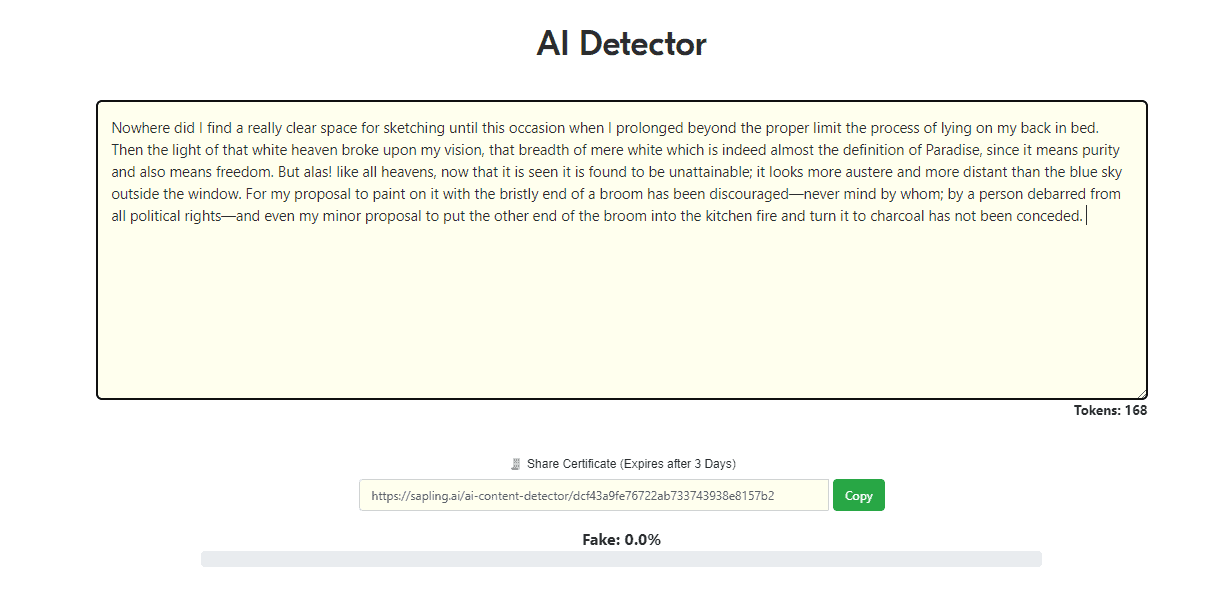
Task: Place cursor after 'conceded.' at the text end
Action: click(x=1086, y=216)
